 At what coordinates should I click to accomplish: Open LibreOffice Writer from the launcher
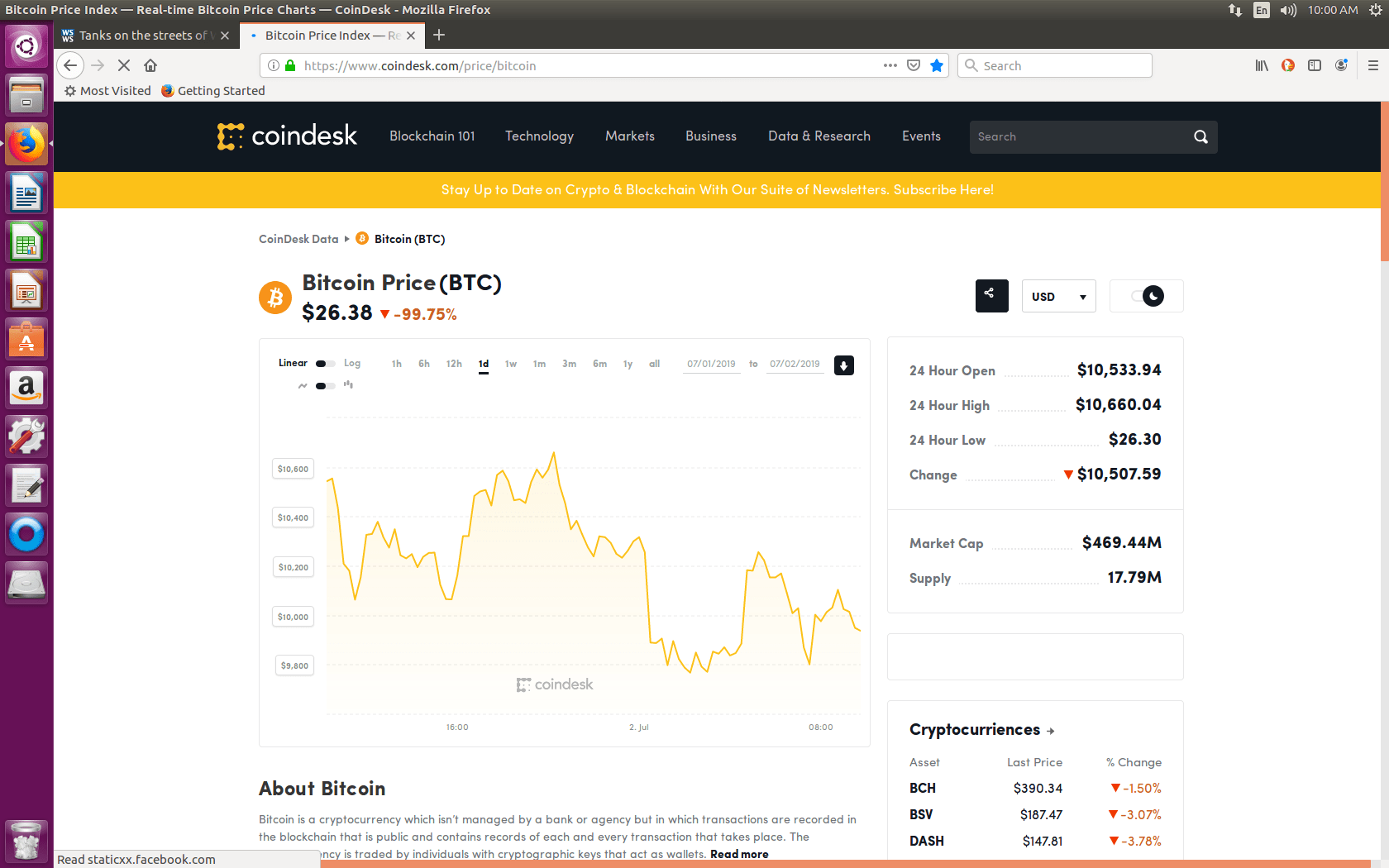(x=26, y=193)
